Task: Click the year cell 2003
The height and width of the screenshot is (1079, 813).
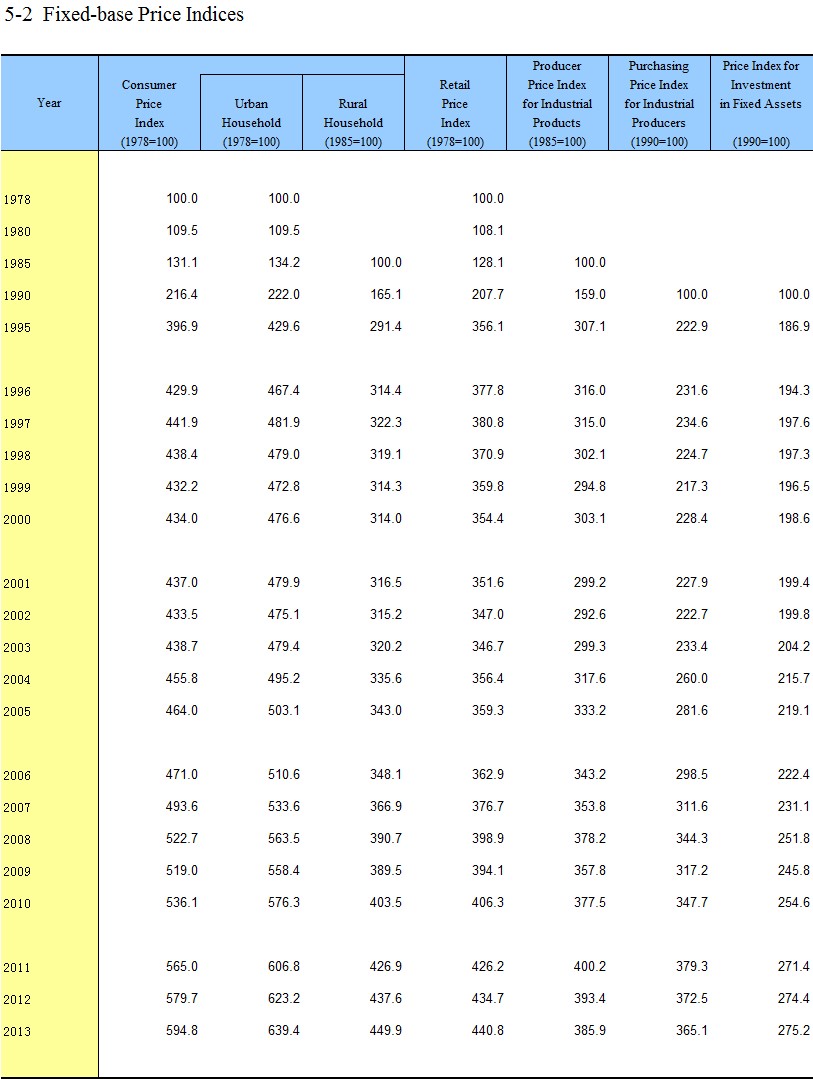Action: (x=17, y=648)
